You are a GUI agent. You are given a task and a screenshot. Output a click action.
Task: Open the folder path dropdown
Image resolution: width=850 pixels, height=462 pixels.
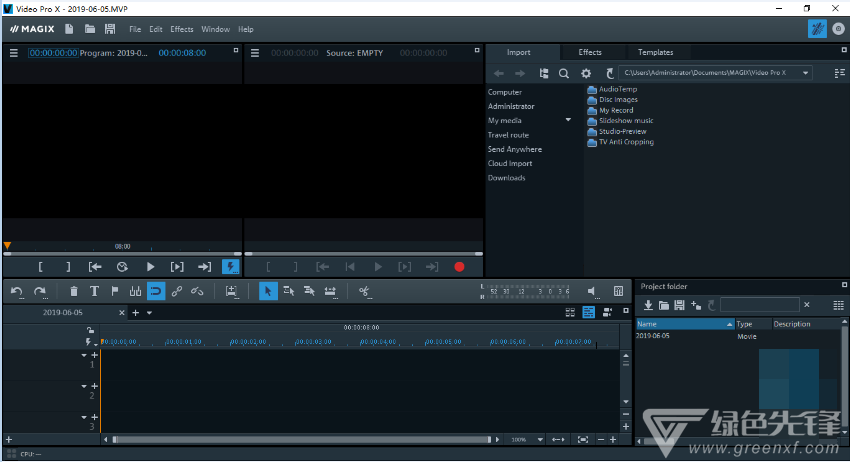click(x=806, y=73)
